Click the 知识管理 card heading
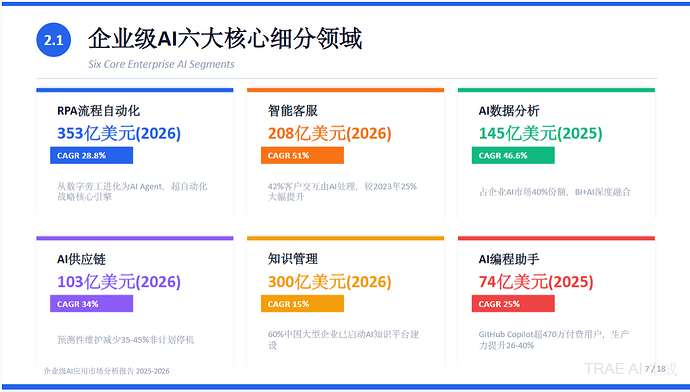Screen dimensions: 690x392 pyautogui.click(x=293, y=259)
